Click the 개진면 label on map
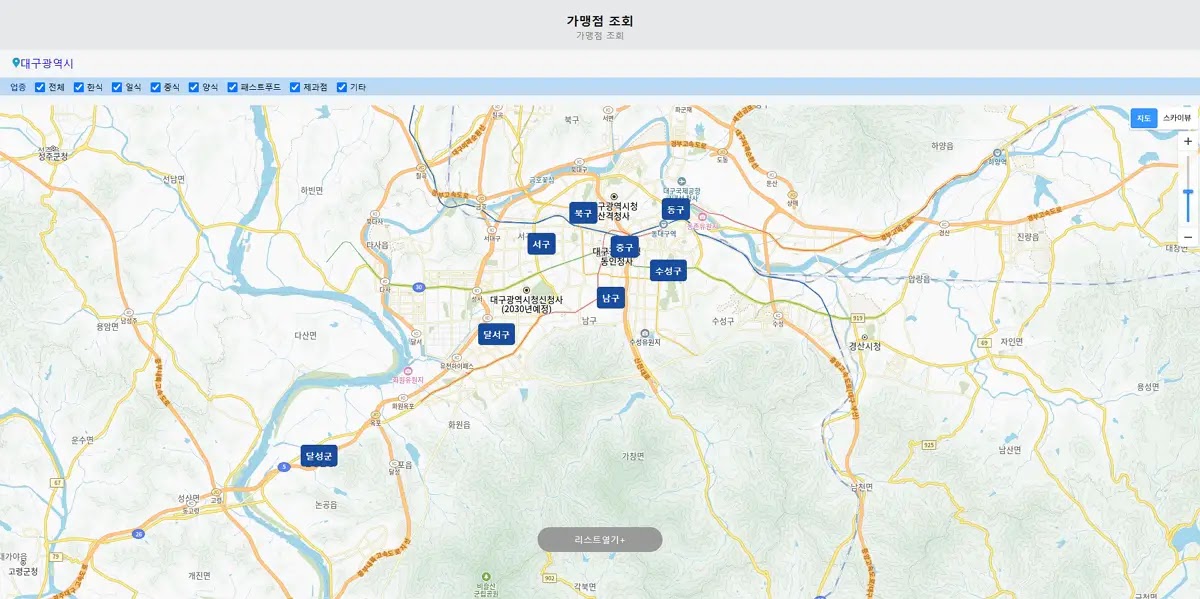 point(199,576)
